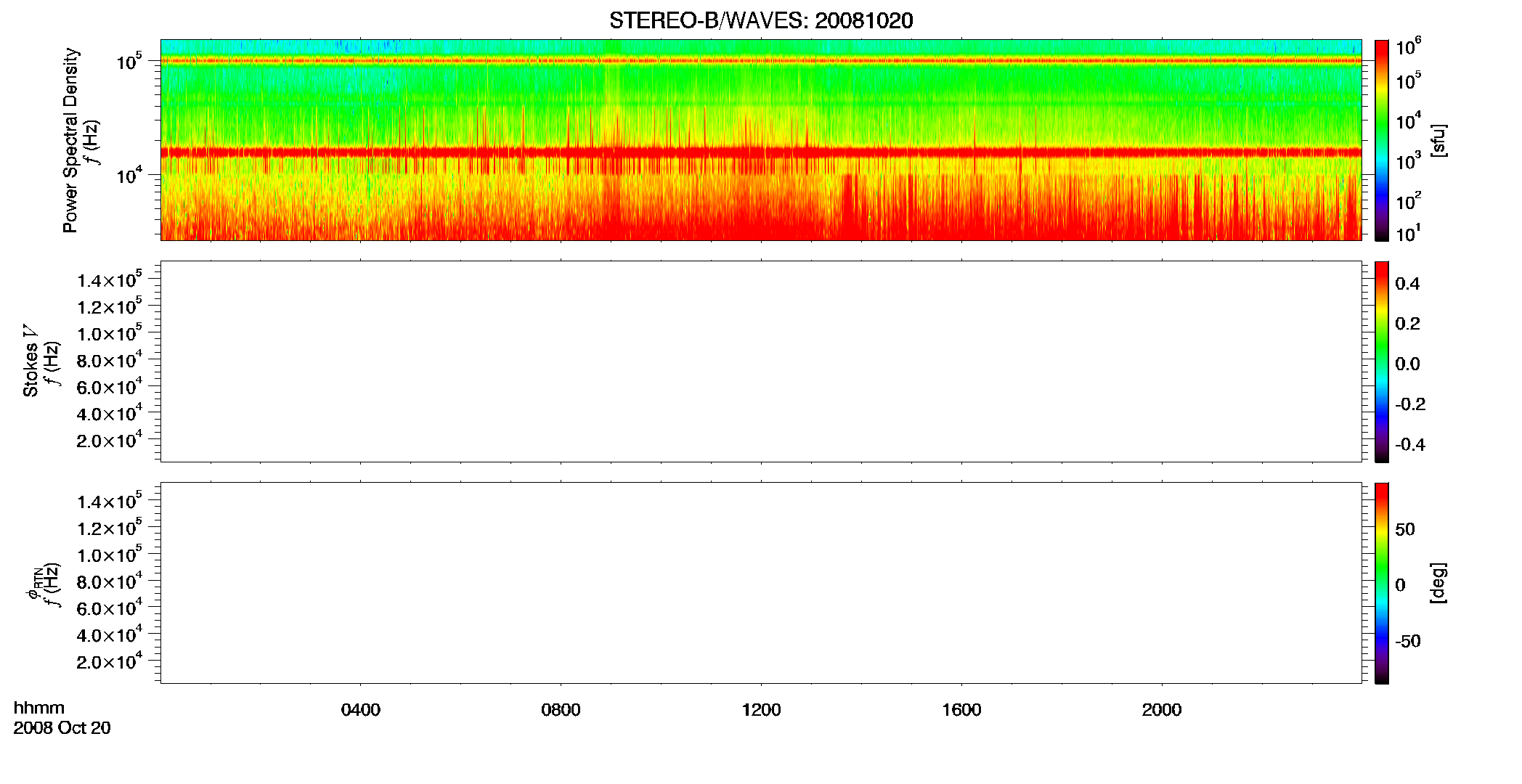The height and width of the screenshot is (784, 1522).
Task: Select the "-50" degrees colorbar tick label
Action: tap(1408, 642)
